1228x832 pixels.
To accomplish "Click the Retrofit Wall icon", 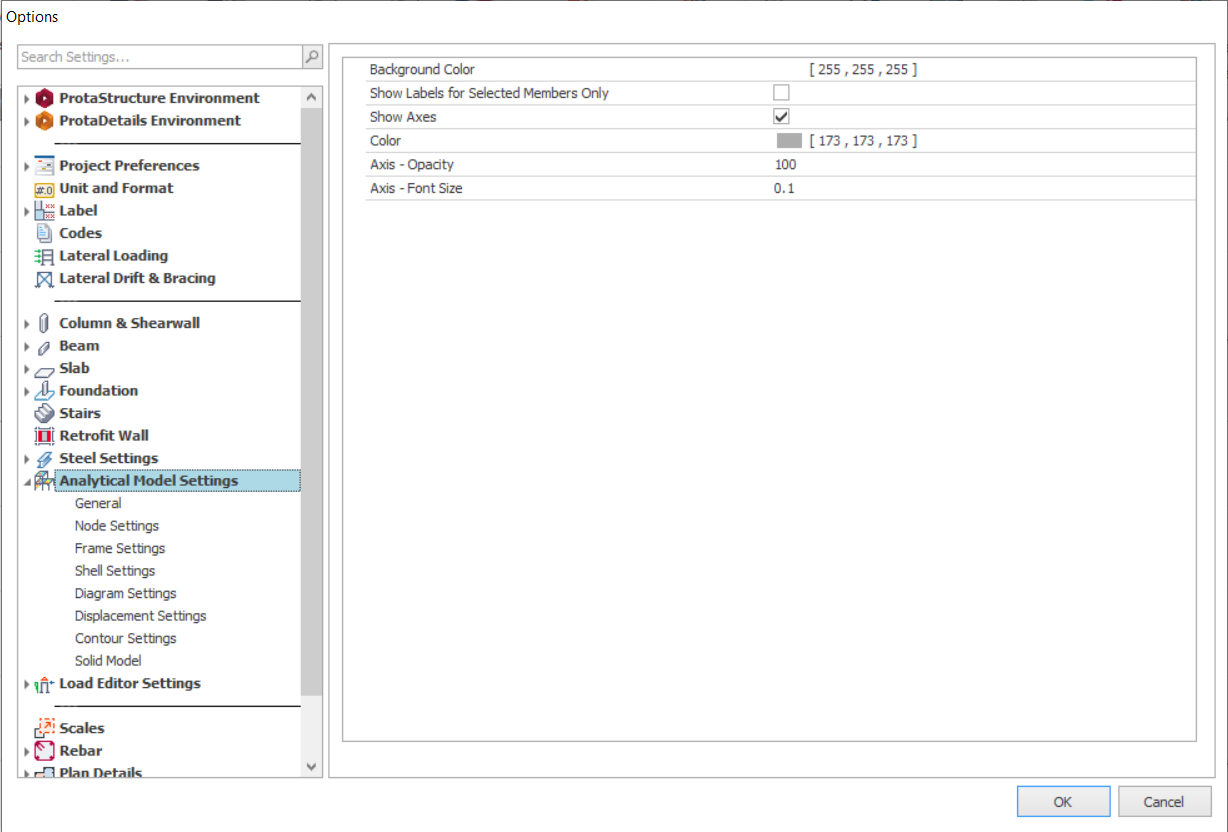I will [x=44, y=436].
